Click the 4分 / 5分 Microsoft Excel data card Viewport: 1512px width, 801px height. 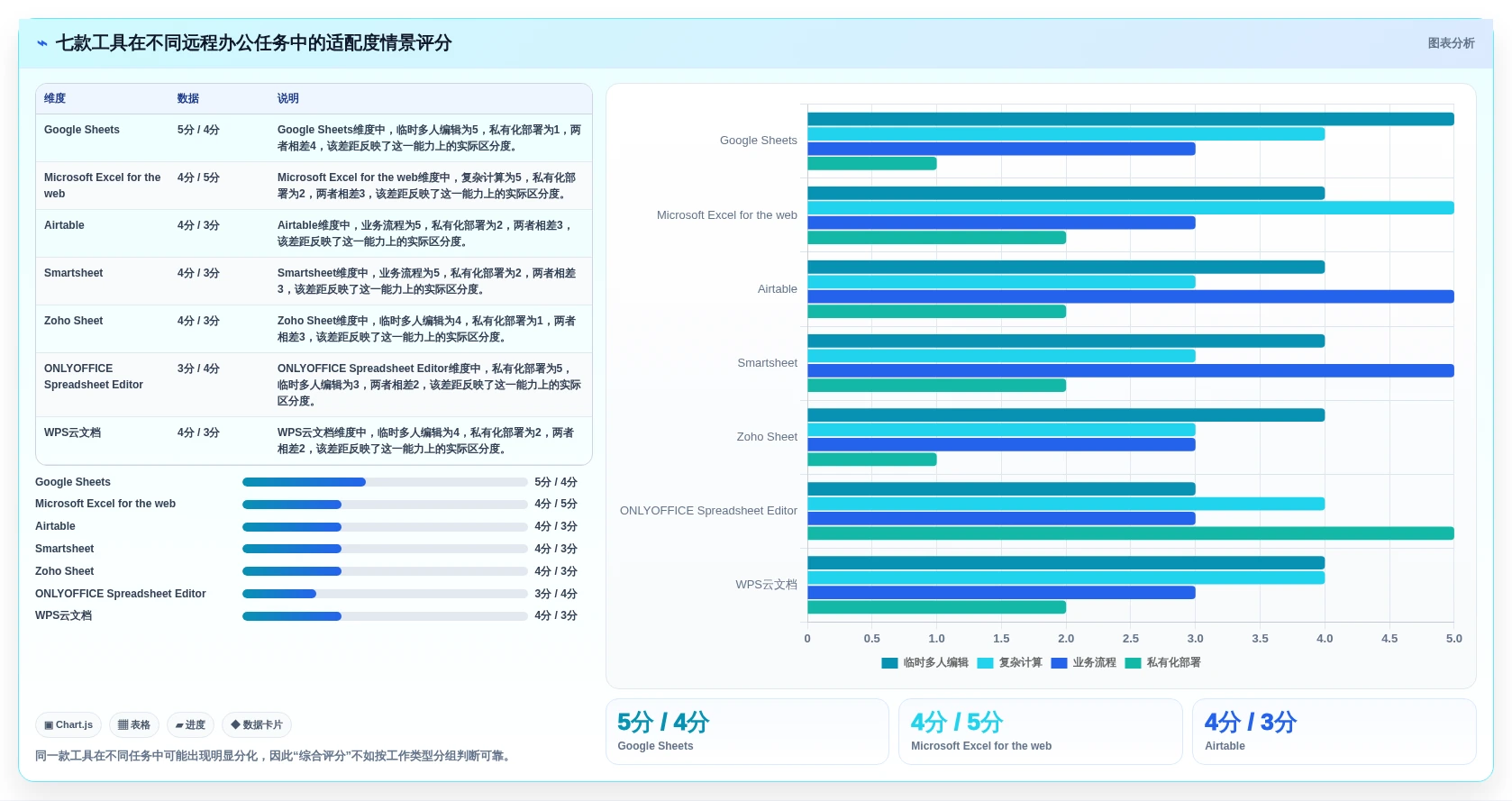(x=1041, y=732)
